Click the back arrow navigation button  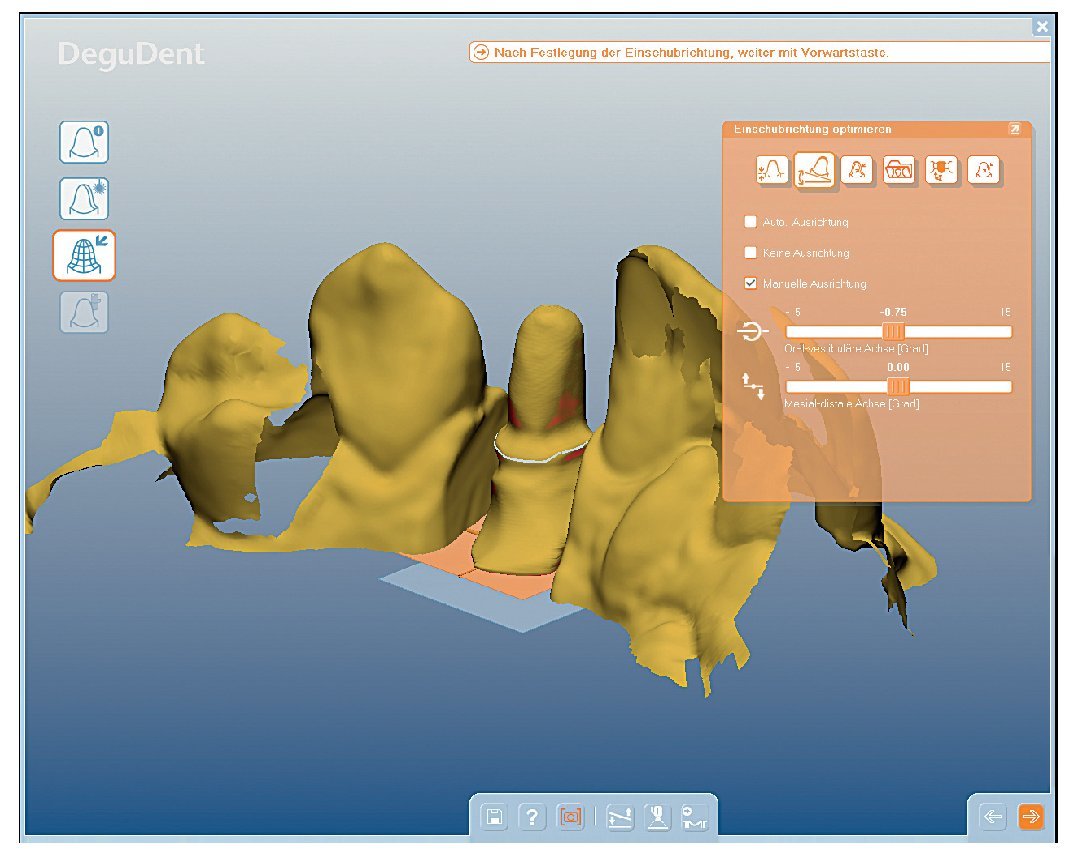click(992, 816)
